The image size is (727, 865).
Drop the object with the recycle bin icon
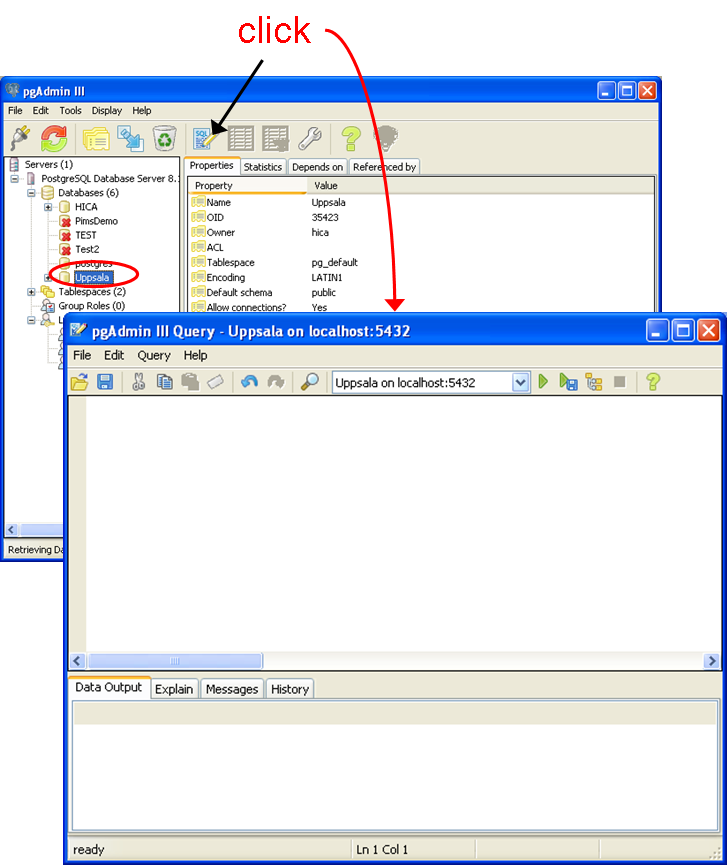coord(164,138)
